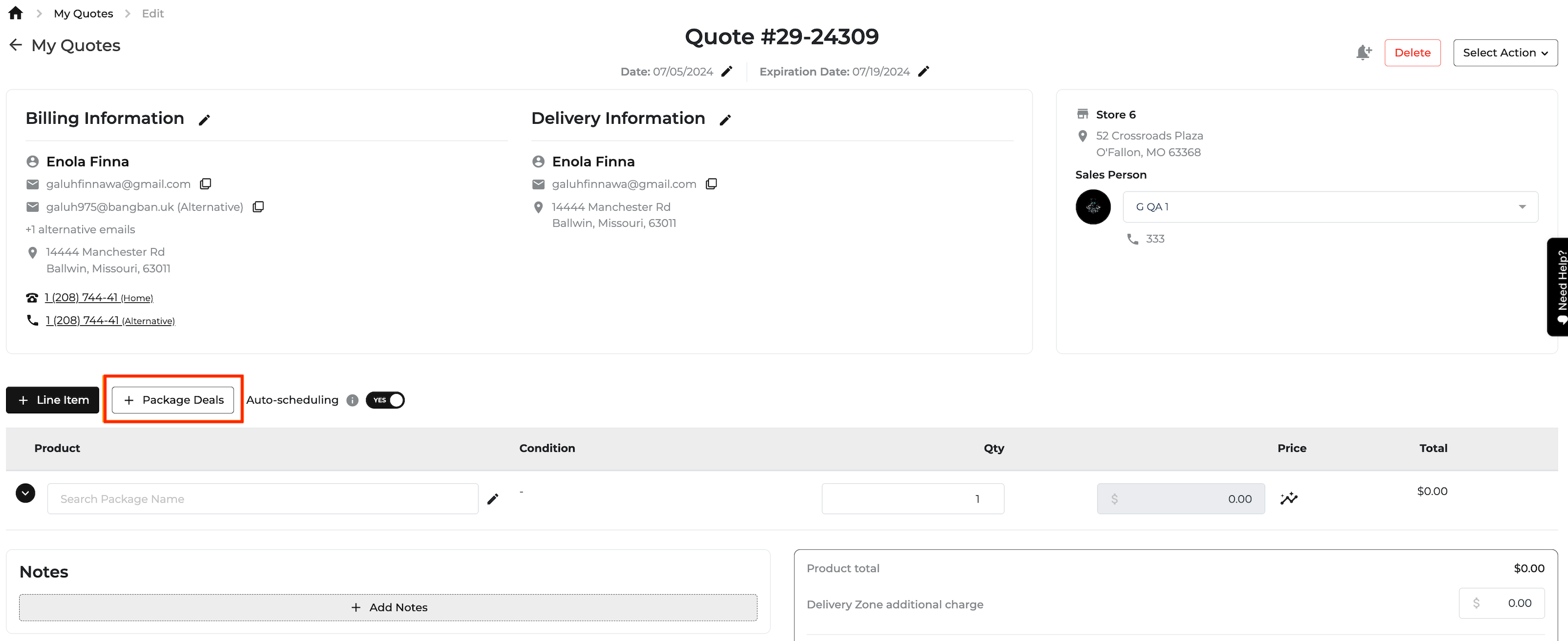Edit the expiration date pencil icon

click(923, 71)
